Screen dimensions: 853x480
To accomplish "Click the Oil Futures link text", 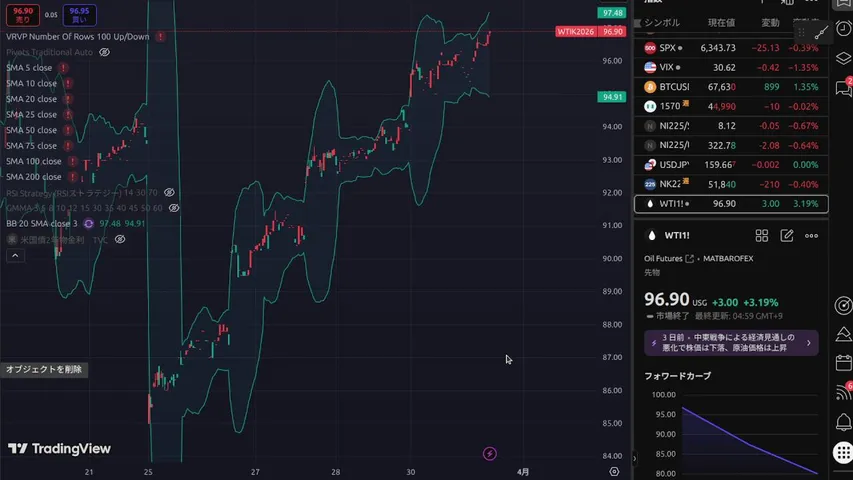I will coord(663,259).
